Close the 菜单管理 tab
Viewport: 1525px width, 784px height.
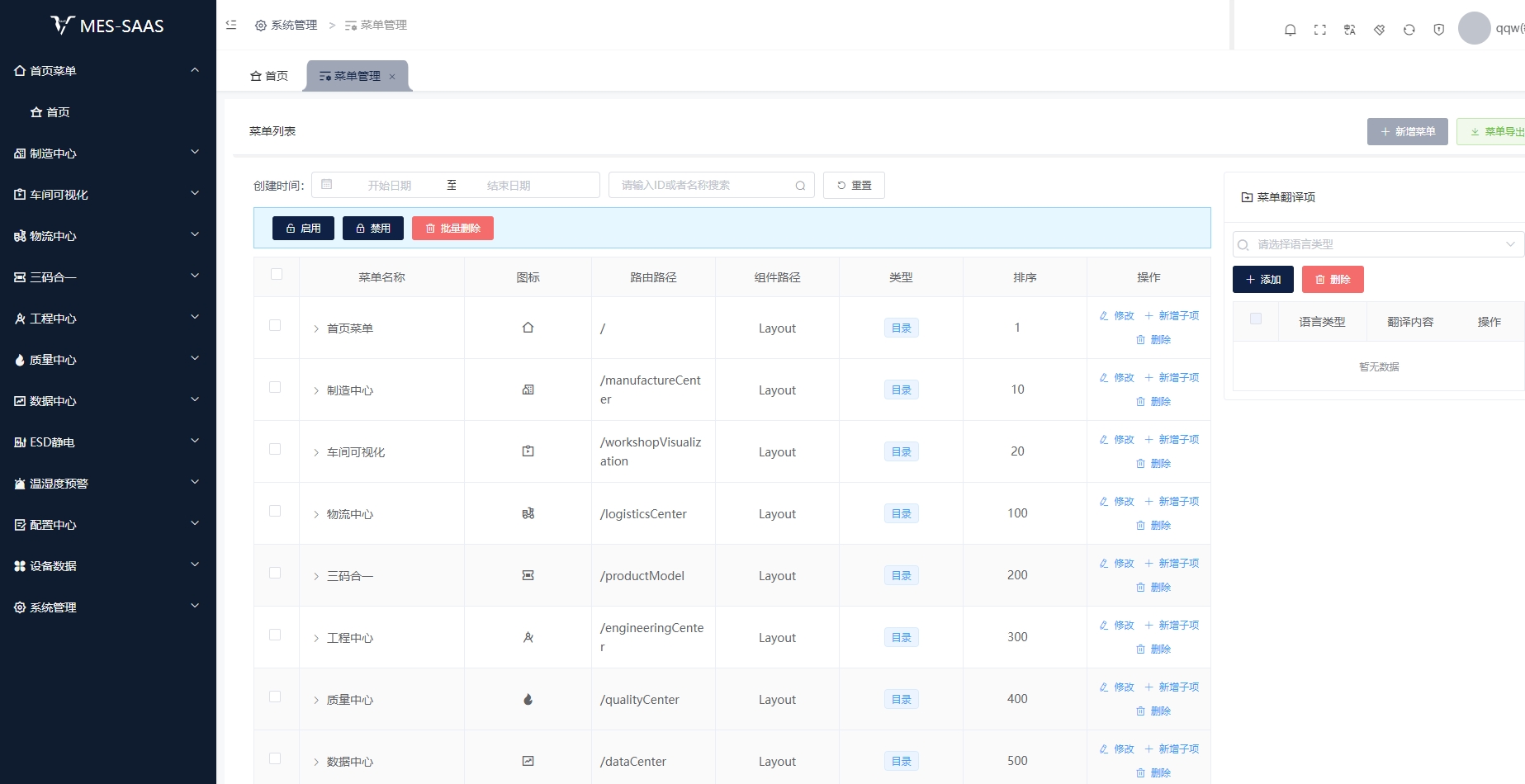(392, 77)
